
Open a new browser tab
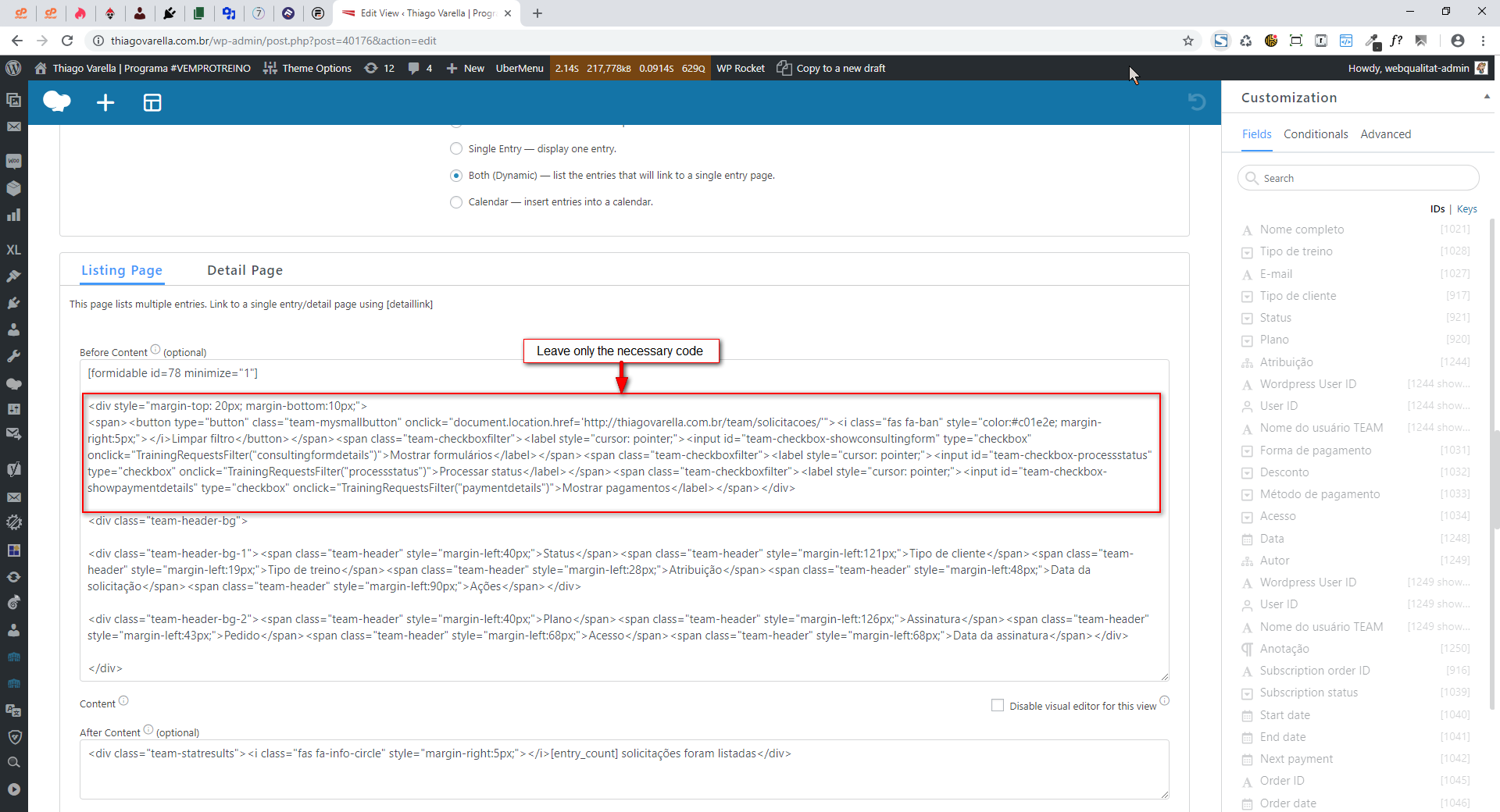tap(537, 13)
